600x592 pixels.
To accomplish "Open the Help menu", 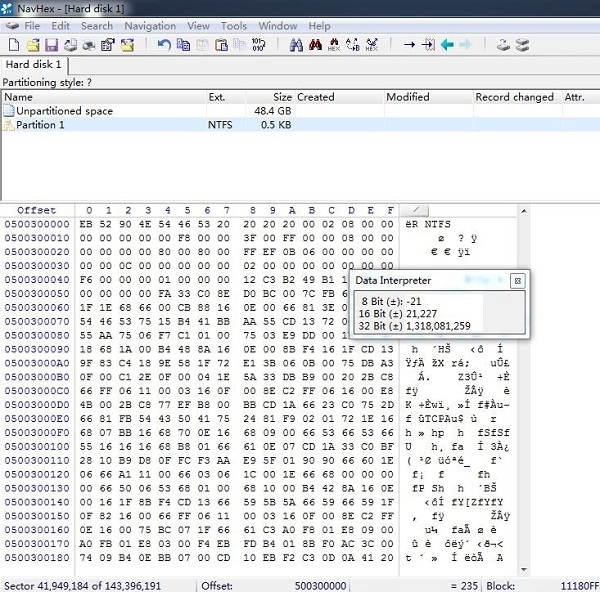I will pos(320,26).
